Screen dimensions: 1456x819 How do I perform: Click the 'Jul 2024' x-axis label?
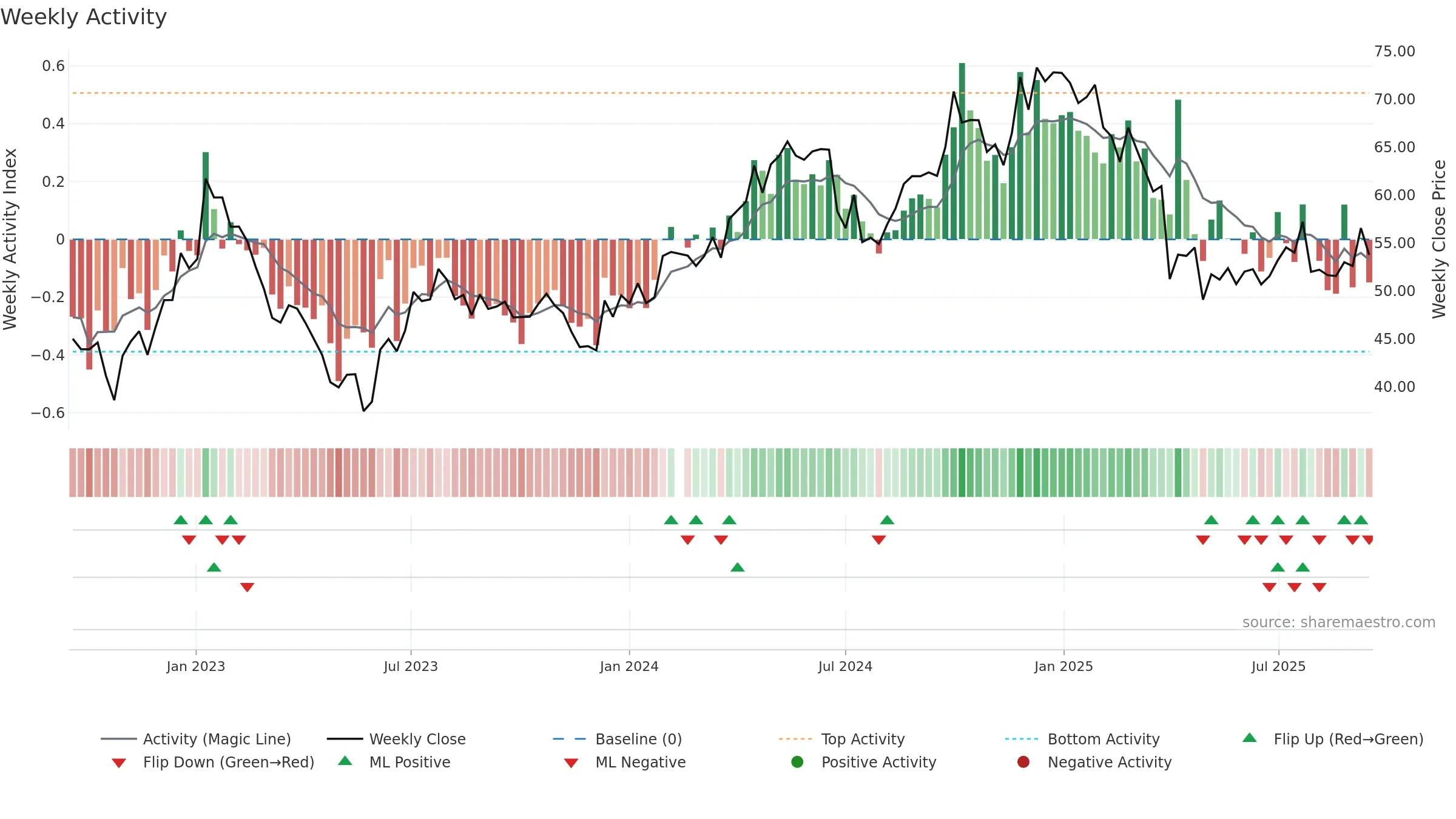(x=845, y=666)
